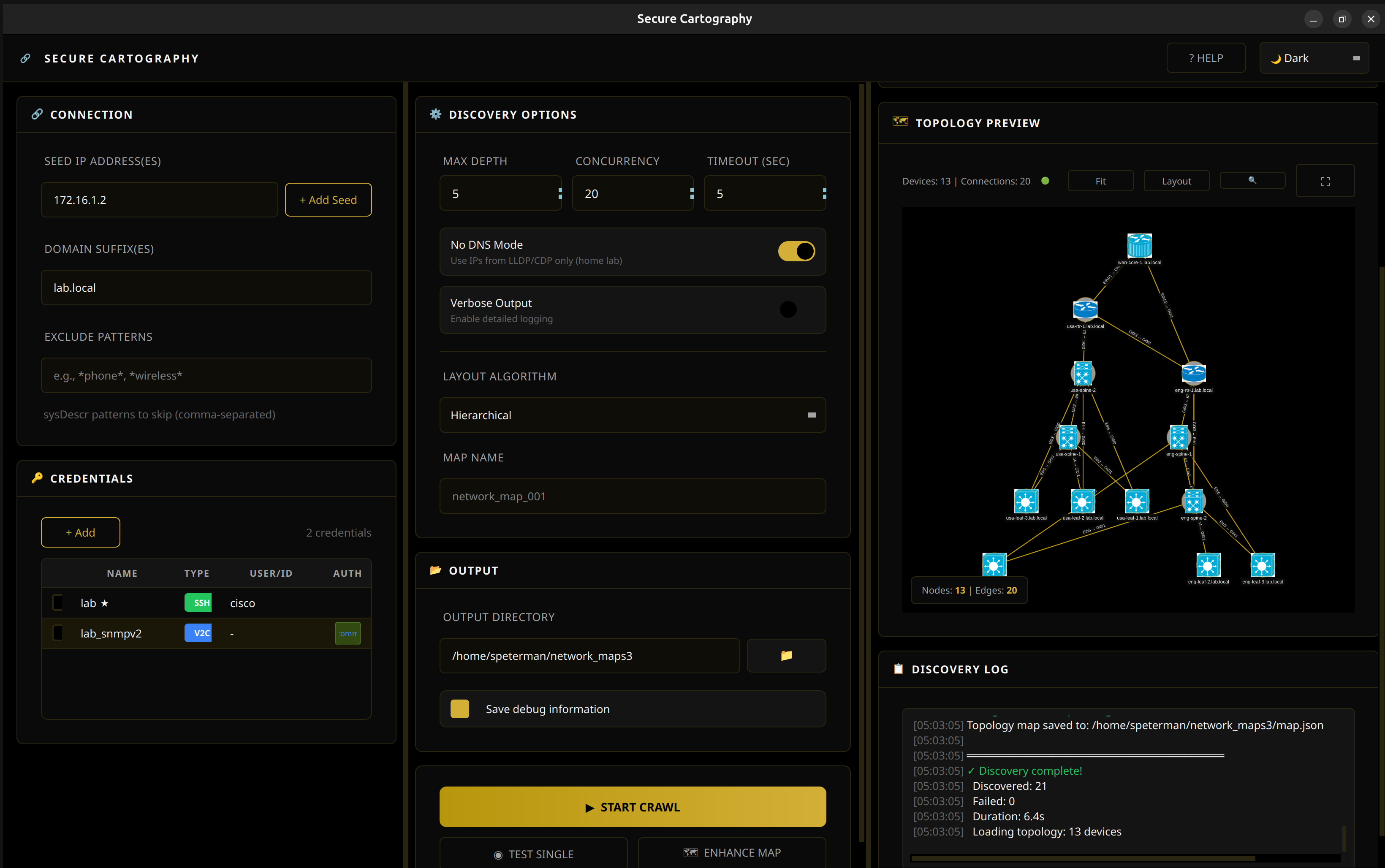
Task: Click the Credentials panel key icon
Action: point(37,477)
